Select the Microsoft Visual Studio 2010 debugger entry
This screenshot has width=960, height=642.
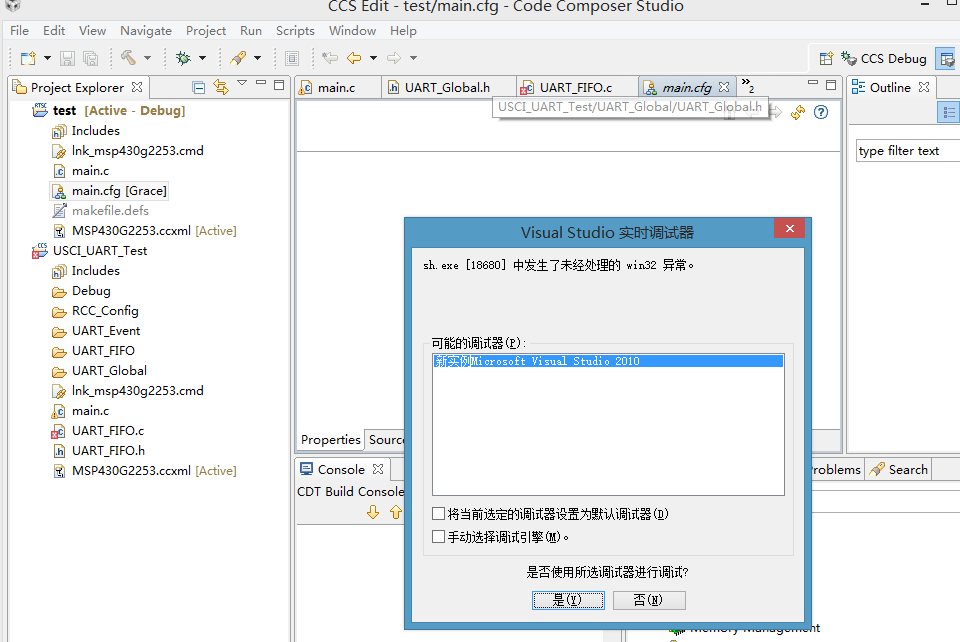point(608,361)
